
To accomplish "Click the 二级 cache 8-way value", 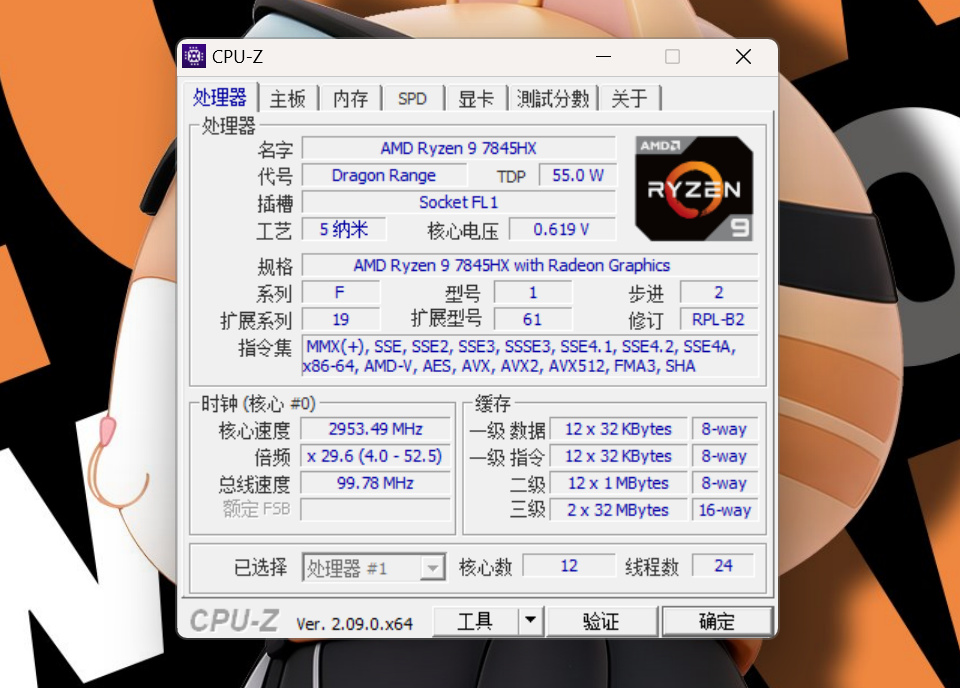I will click(725, 483).
